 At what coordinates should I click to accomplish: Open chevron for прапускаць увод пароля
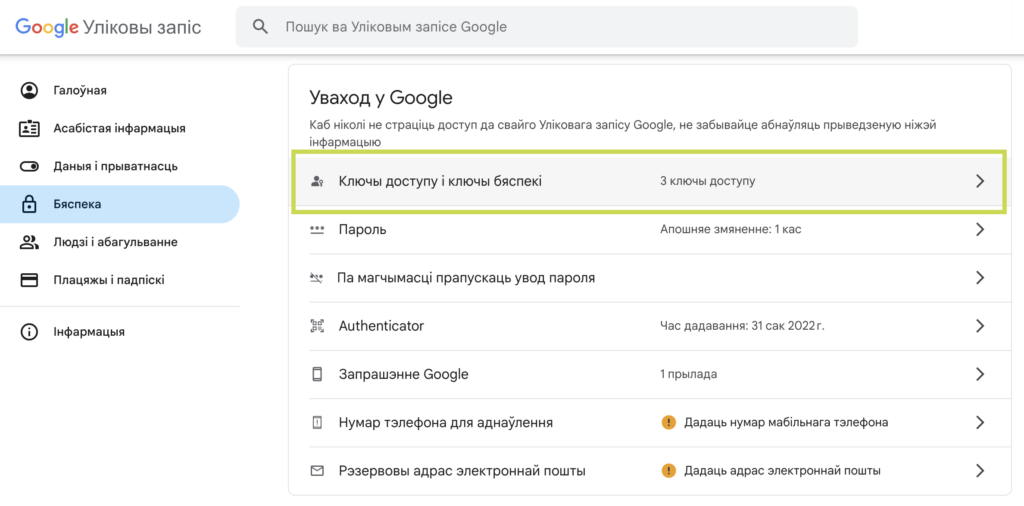coord(980,278)
